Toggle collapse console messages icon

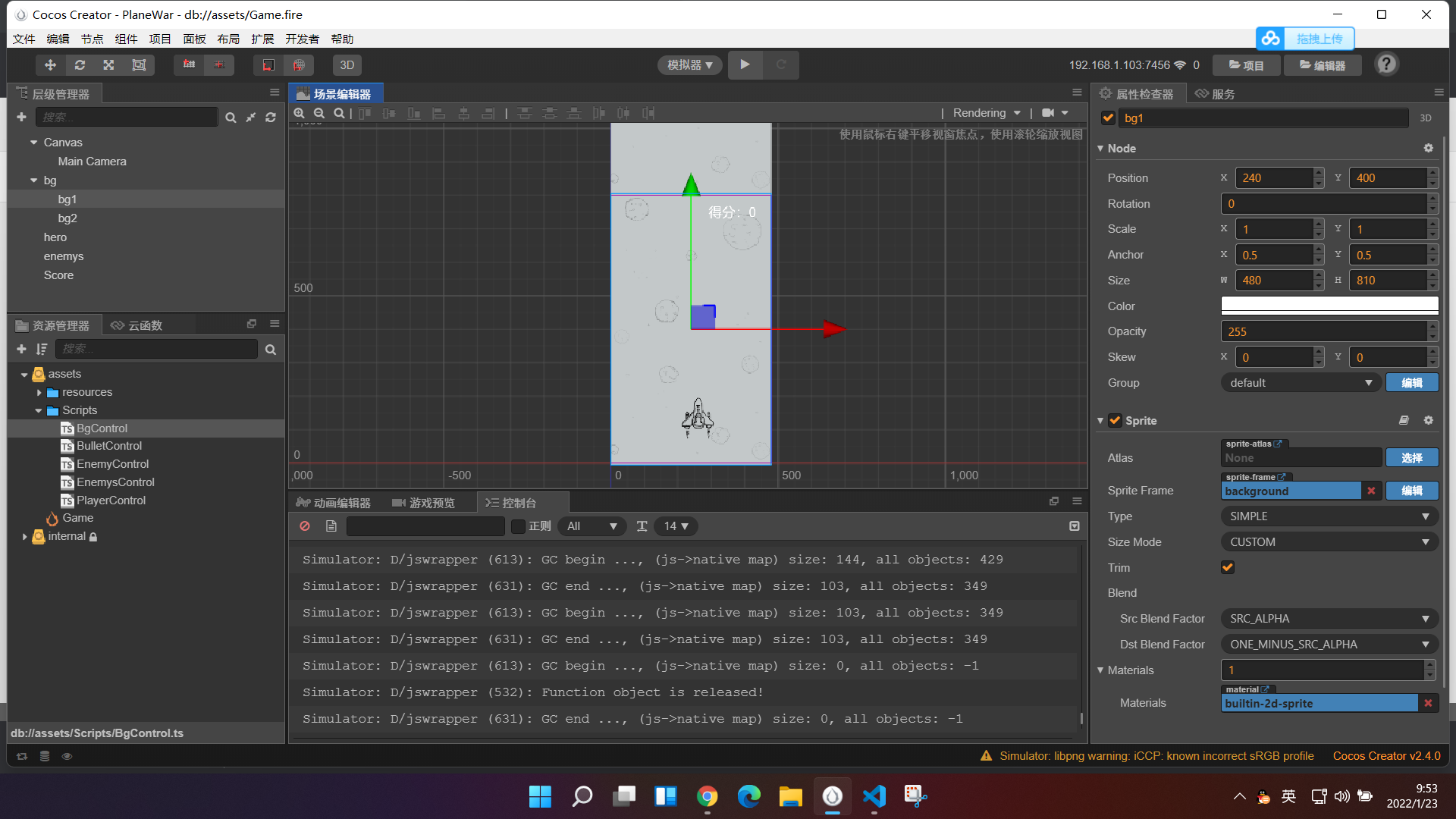(1075, 526)
